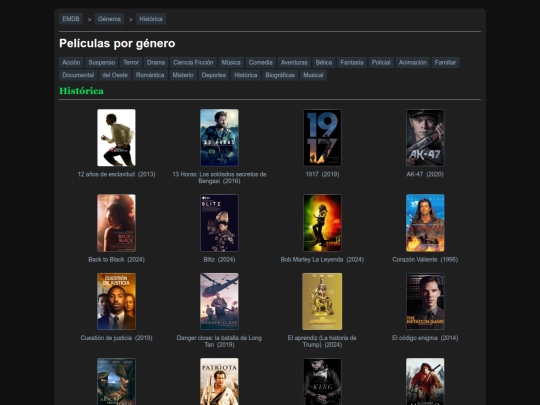Open the 12 años de esclavitud poster
The height and width of the screenshot is (405, 540).
point(116,138)
